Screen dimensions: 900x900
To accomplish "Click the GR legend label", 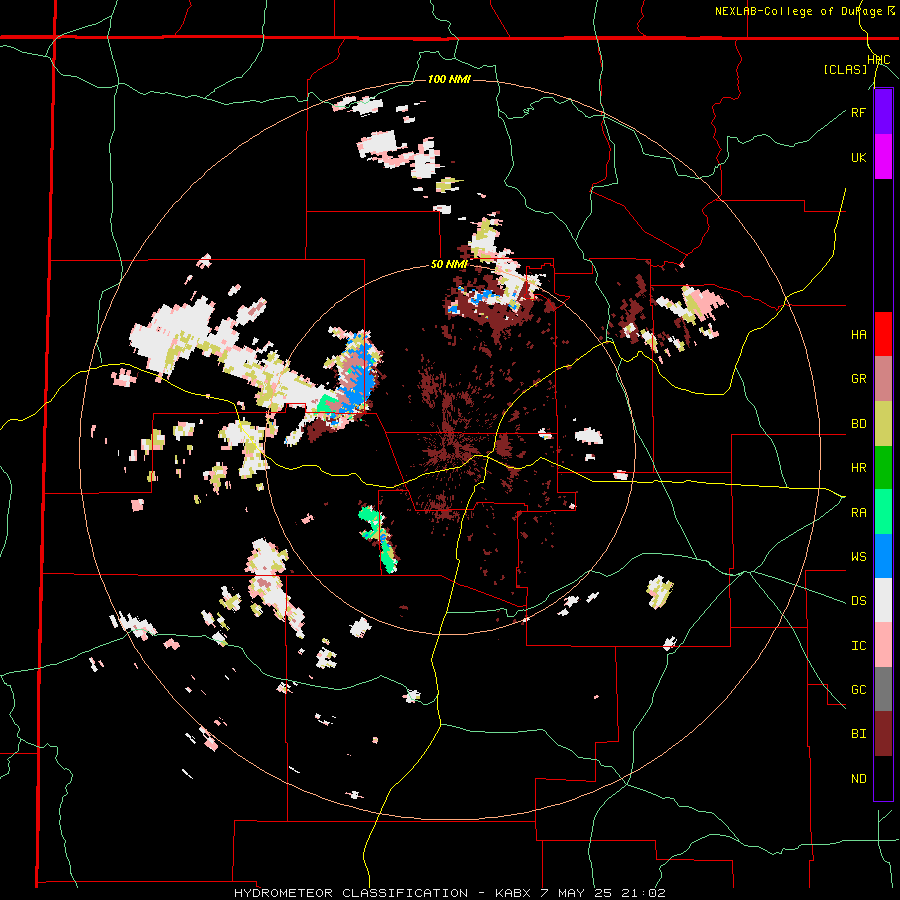I will click(x=858, y=379).
